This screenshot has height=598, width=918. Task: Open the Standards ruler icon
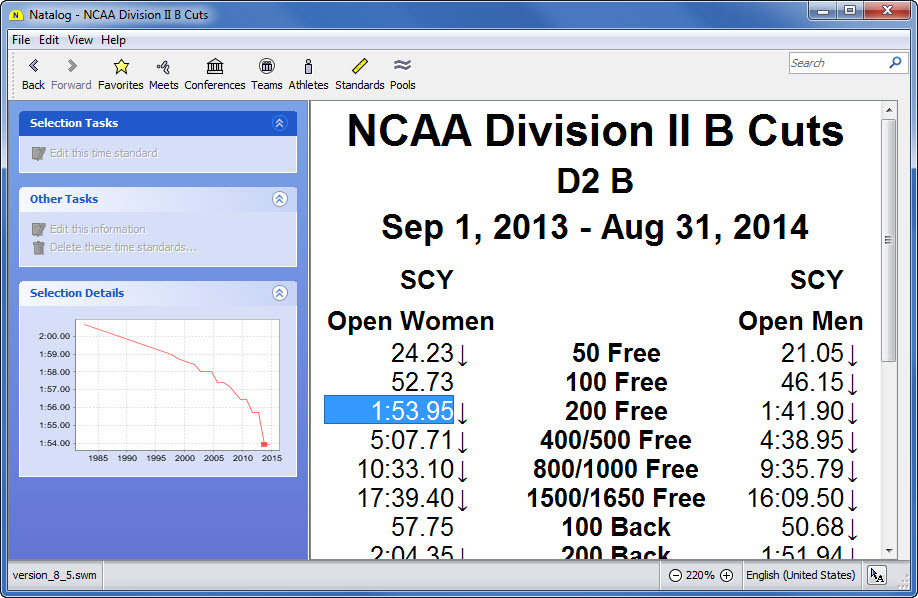[x=360, y=66]
